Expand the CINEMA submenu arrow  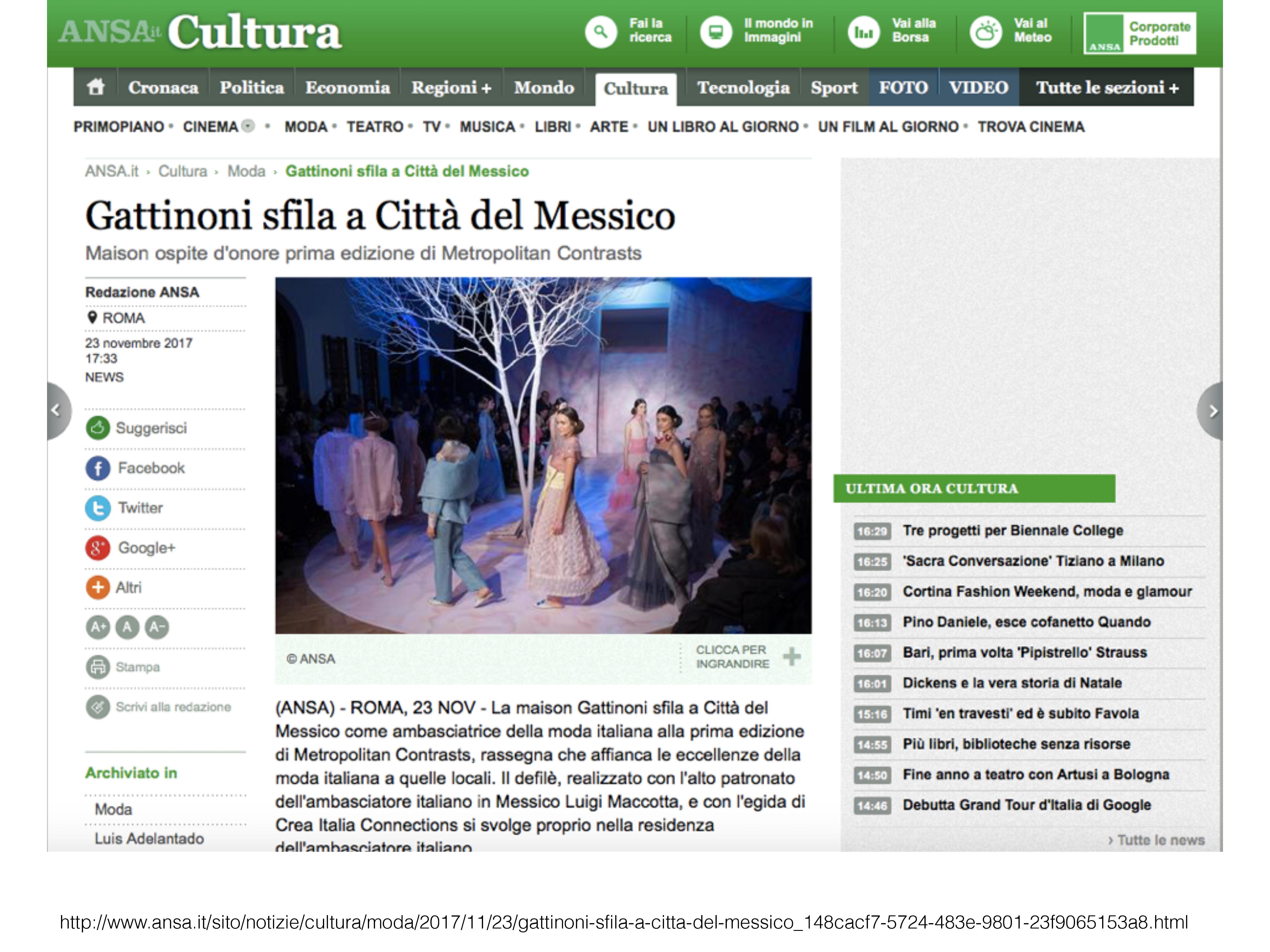pos(248,126)
